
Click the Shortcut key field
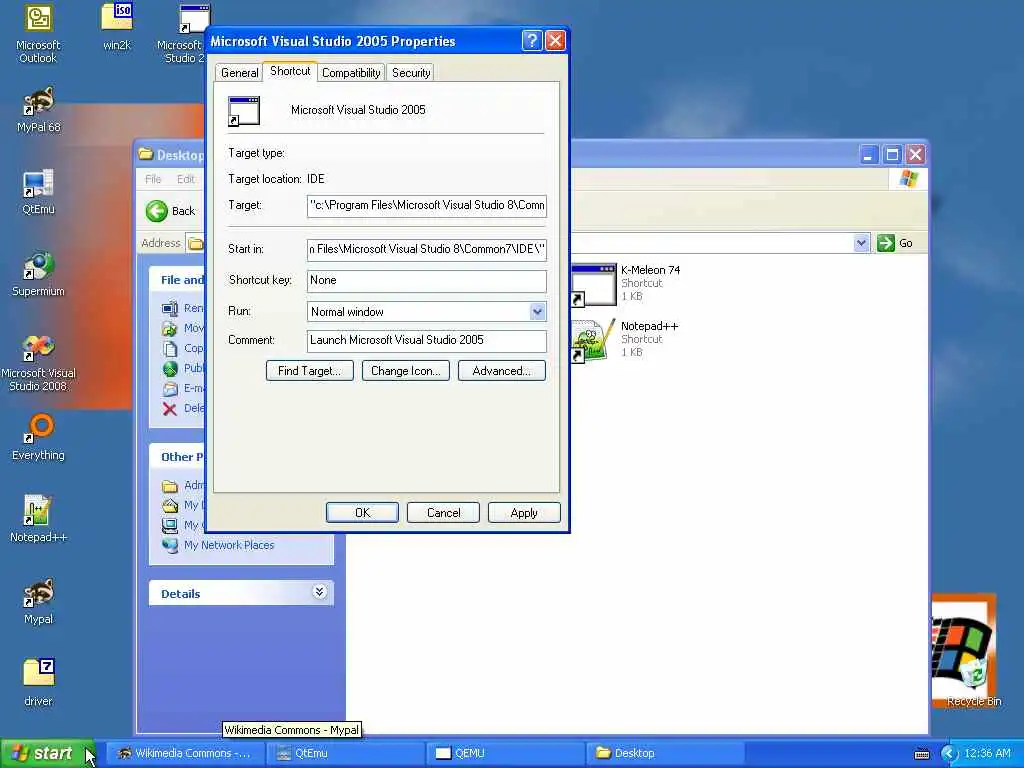tap(426, 280)
